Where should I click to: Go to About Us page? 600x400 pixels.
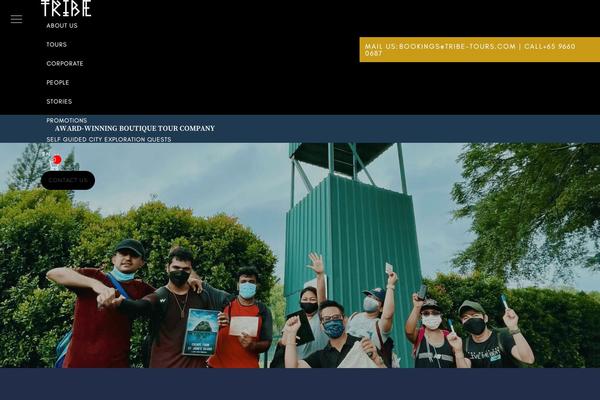click(x=62, y=26)
